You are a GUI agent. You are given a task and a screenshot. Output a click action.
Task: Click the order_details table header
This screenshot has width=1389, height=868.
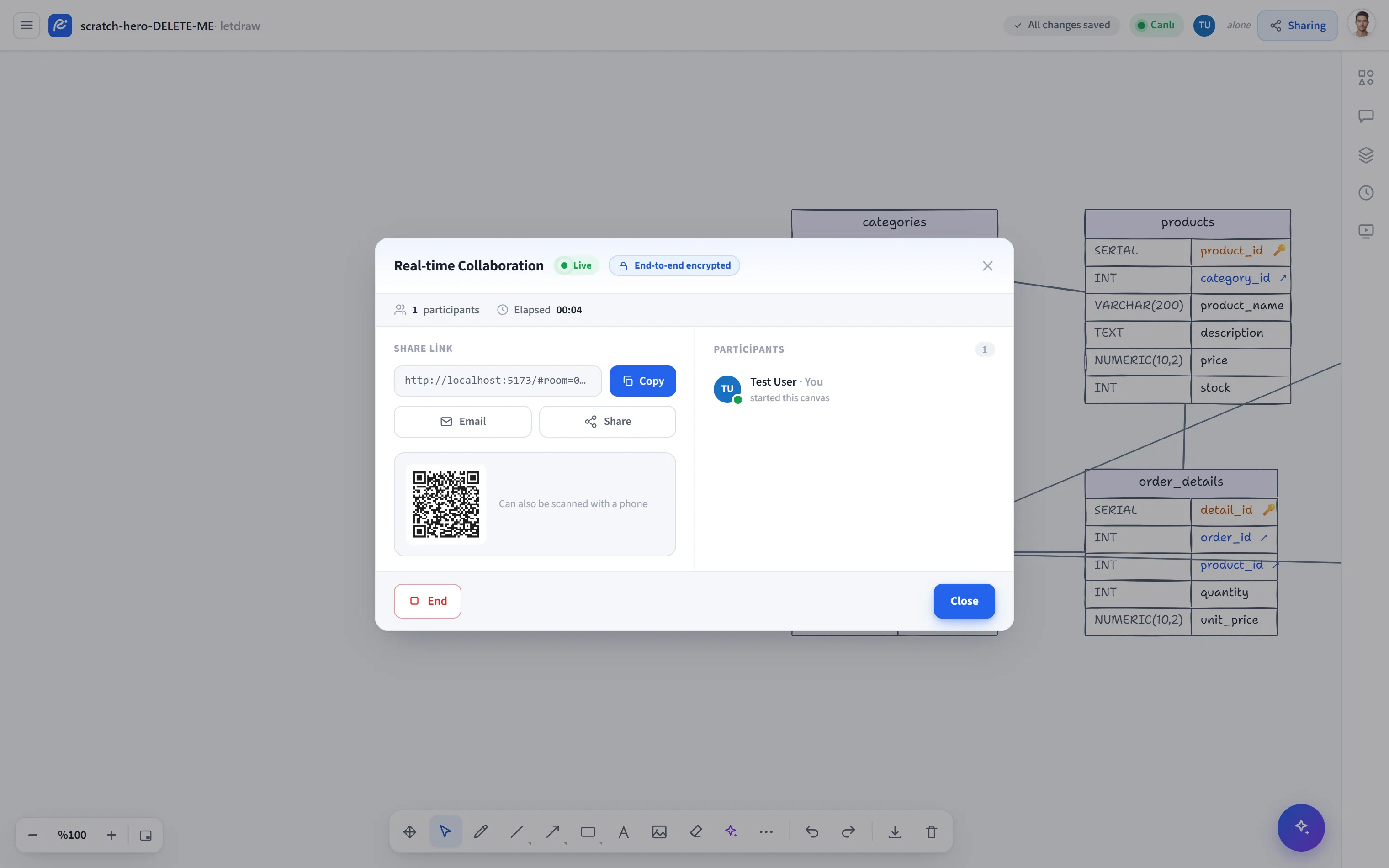click(x=1181, y=482)
